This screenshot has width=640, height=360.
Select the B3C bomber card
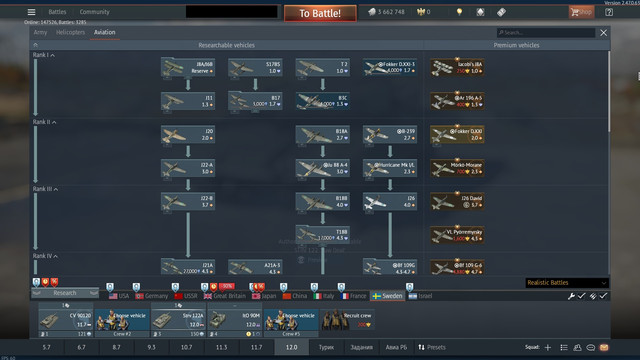pyautogui.click(x=322, y=101)
